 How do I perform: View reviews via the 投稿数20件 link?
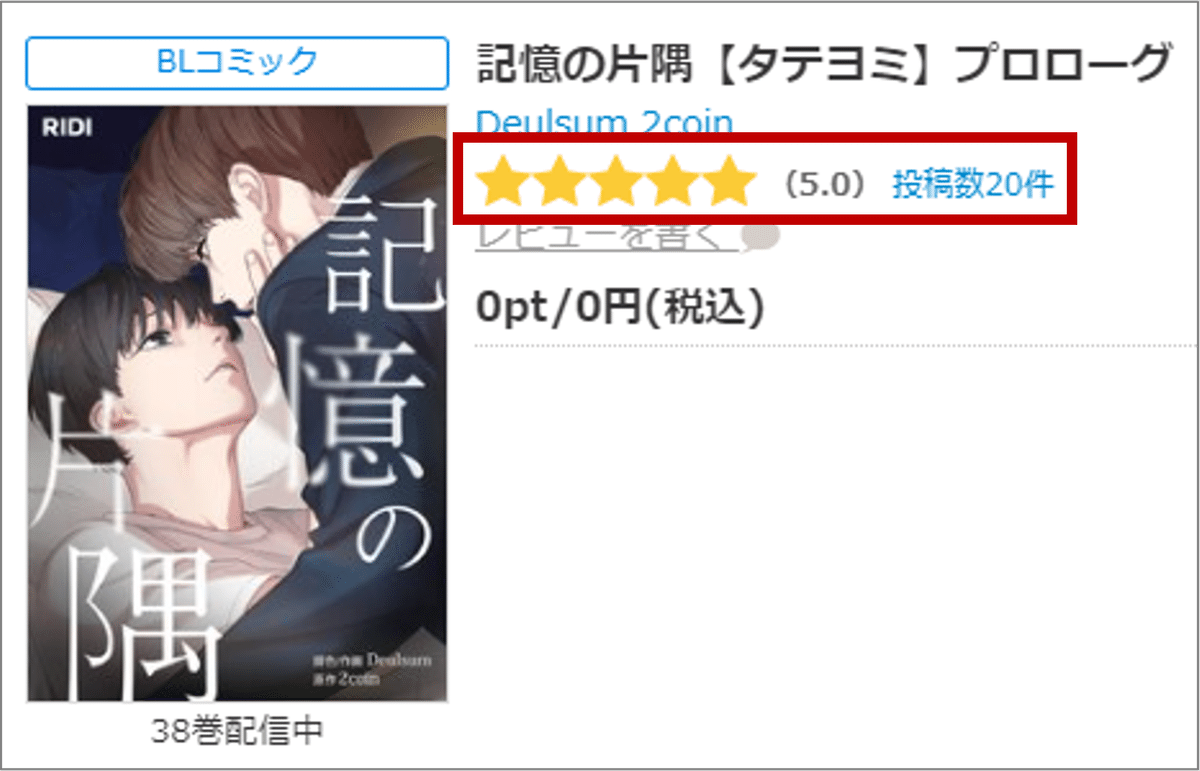coord(973,185)
